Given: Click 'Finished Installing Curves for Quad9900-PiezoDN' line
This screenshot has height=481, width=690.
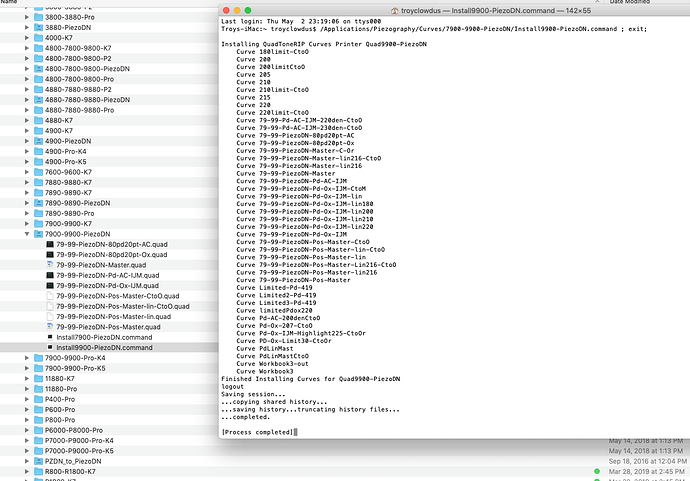Looking at the screenshot, I should click(x=311, y=379).
